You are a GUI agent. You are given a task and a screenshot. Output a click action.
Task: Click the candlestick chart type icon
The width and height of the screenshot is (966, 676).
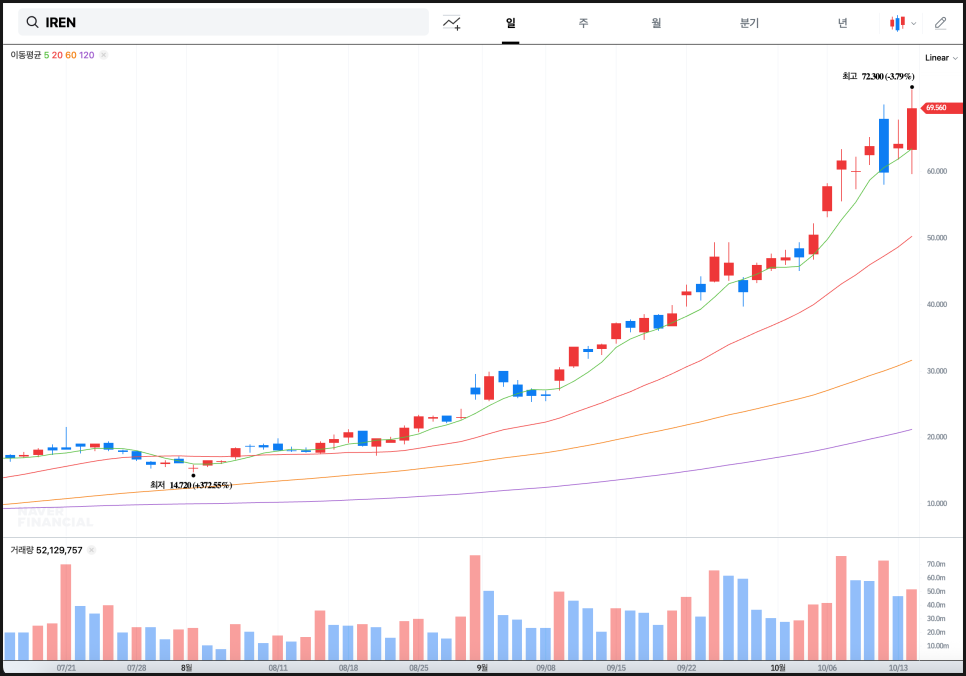click(x=897, y=22)
